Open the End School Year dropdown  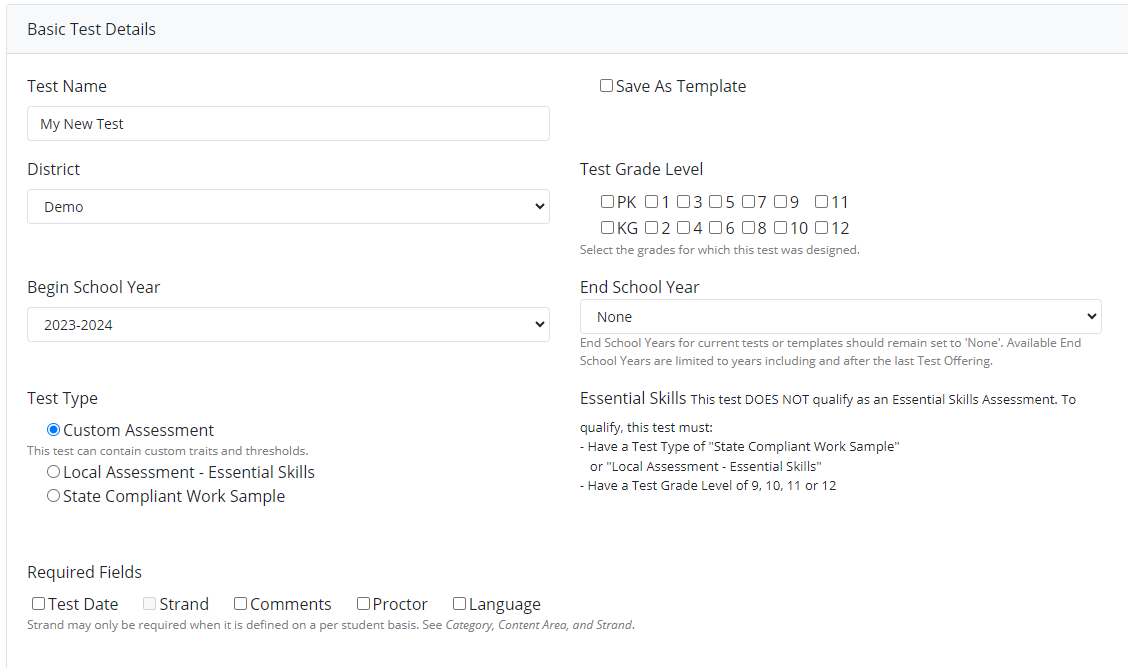pyautogui.click(x=840, y=317)
